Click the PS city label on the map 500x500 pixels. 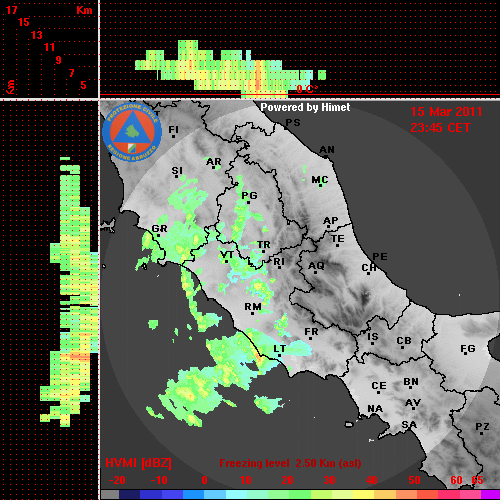pos(293,123)
